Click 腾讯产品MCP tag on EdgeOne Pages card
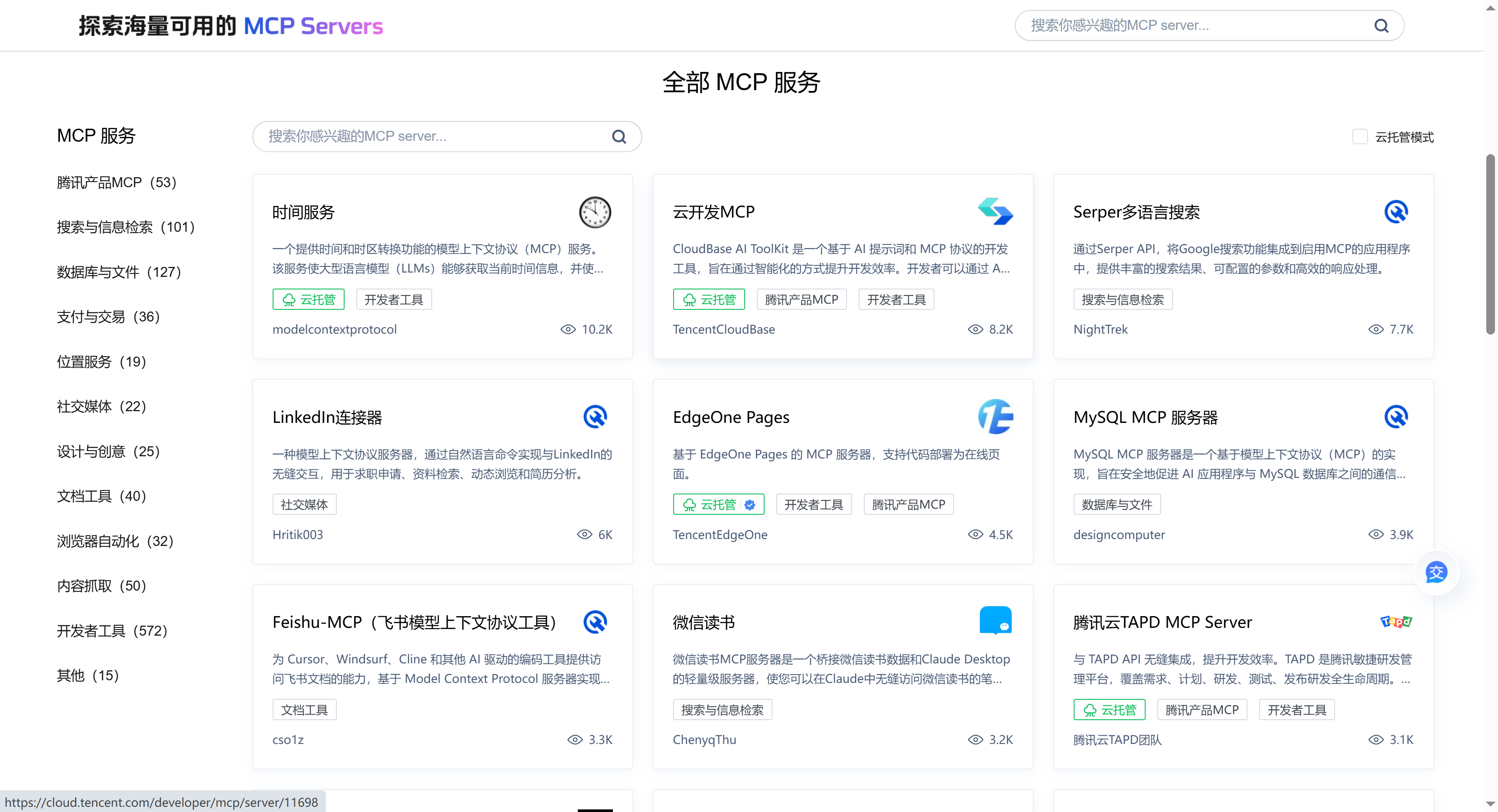The width and height of the screenshot is (1498, 812). click(x=909, y=504)
